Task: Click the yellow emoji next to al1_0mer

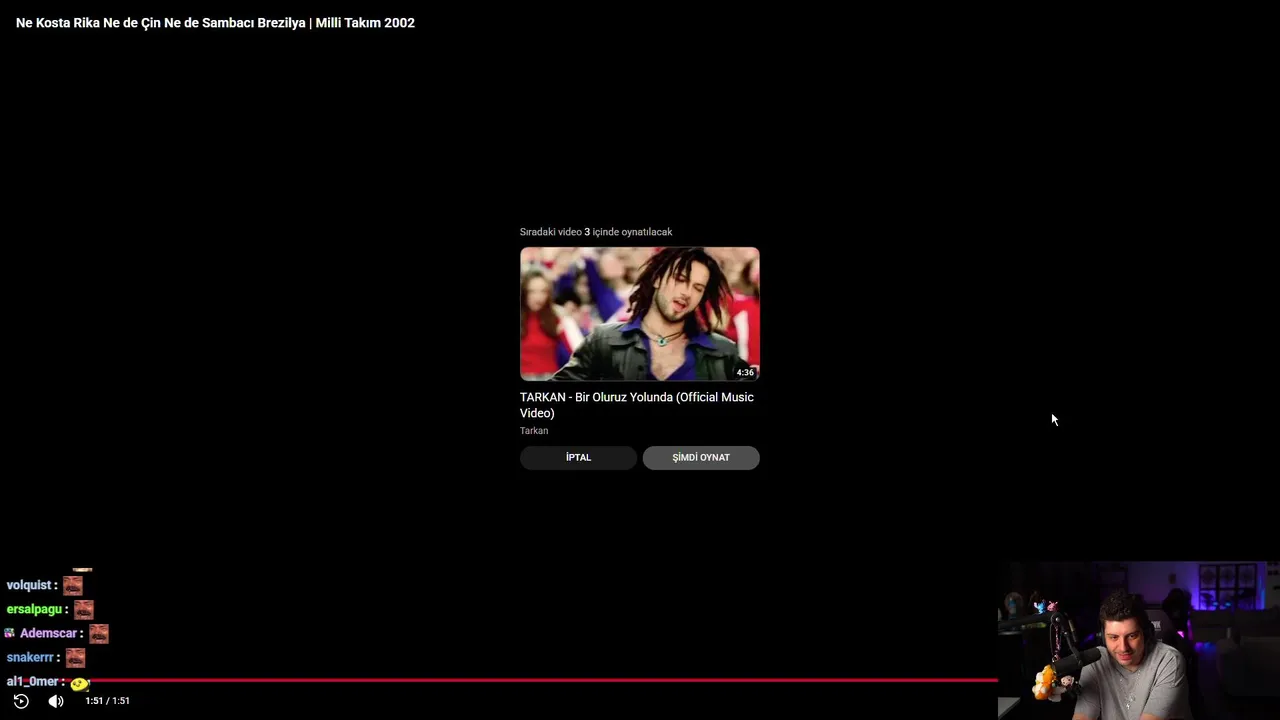Action: 79,683
